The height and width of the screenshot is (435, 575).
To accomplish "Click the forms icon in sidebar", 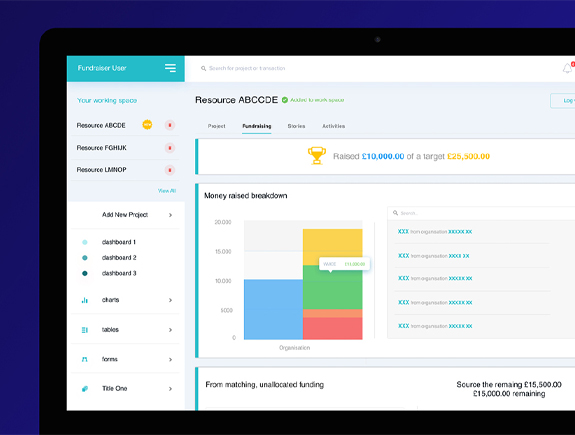I will point(85,359).
